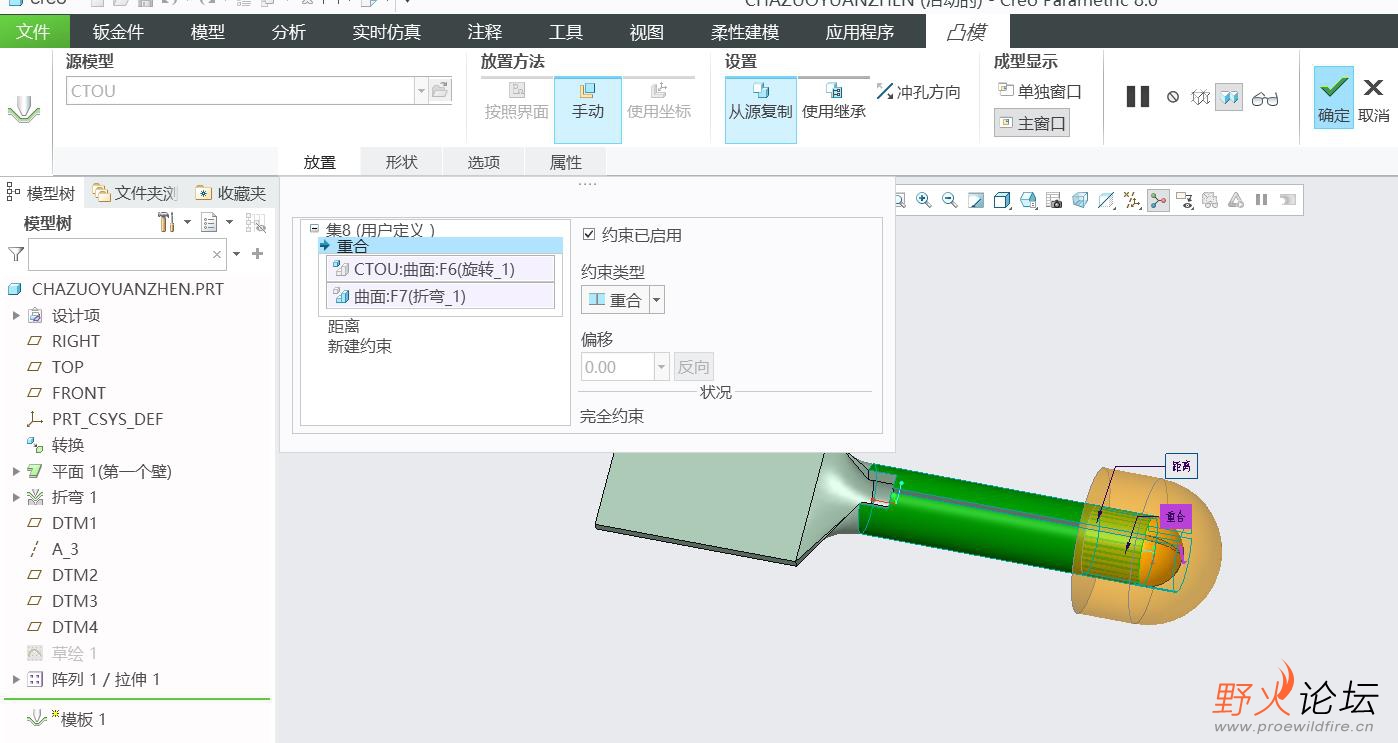Select the 距离 constraint entry
Viewport: 1398px width, 743px height.
(344, 326)
